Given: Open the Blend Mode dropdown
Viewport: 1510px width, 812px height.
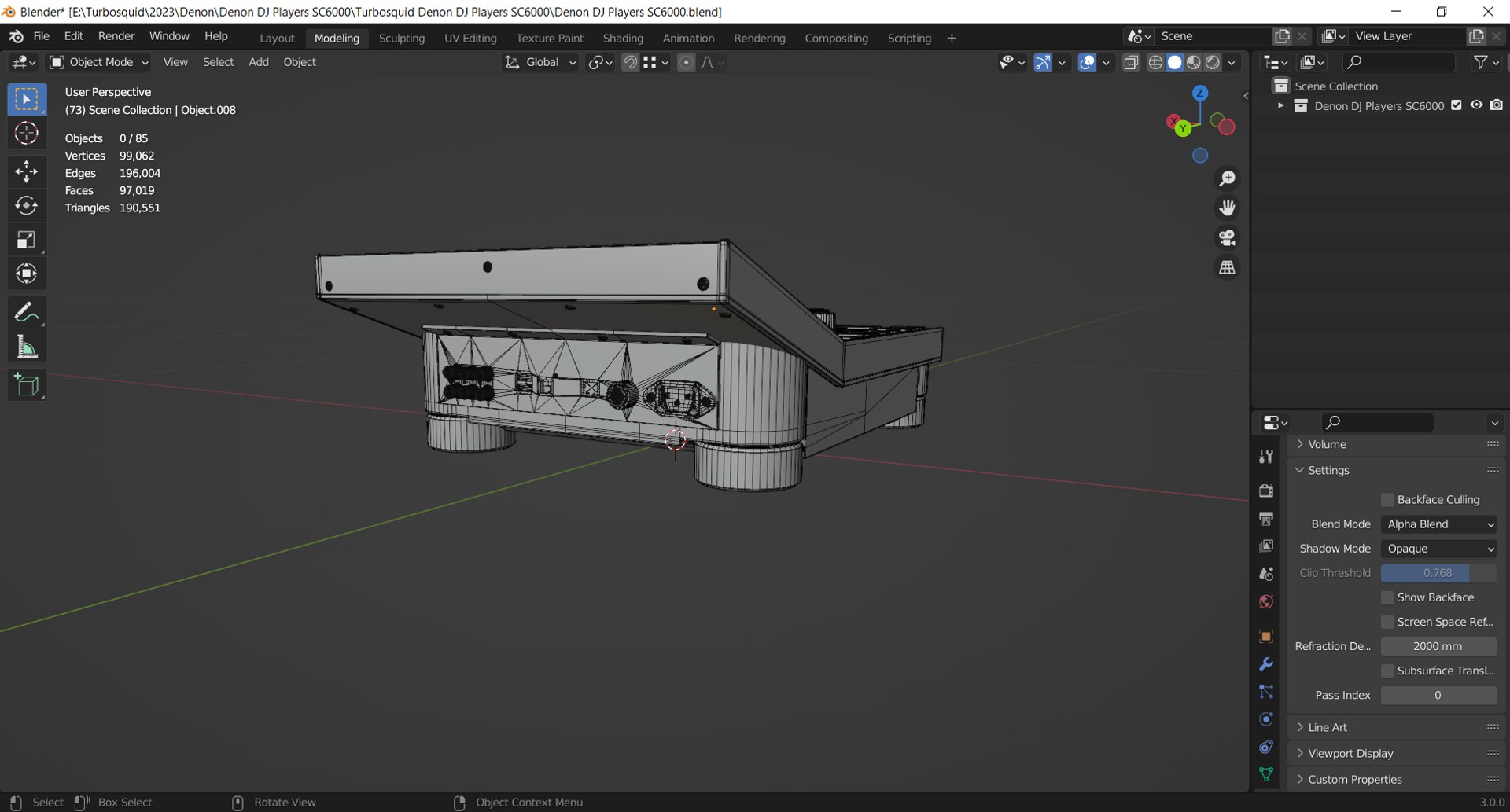Looking at the screenshot, I should pyautogui.click(x=1438, y=524).
